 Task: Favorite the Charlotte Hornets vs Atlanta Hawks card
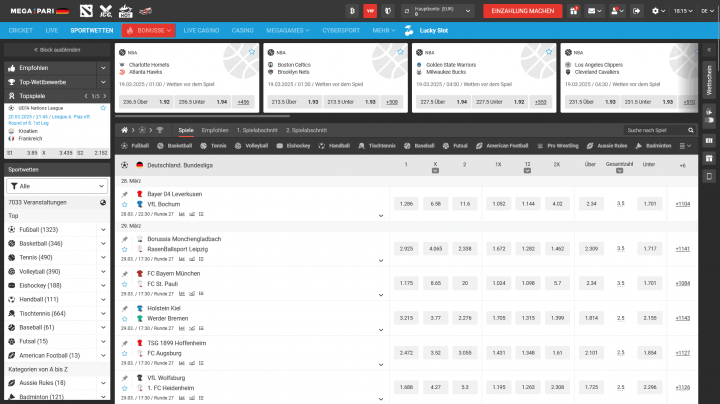[x=252, y=52]
